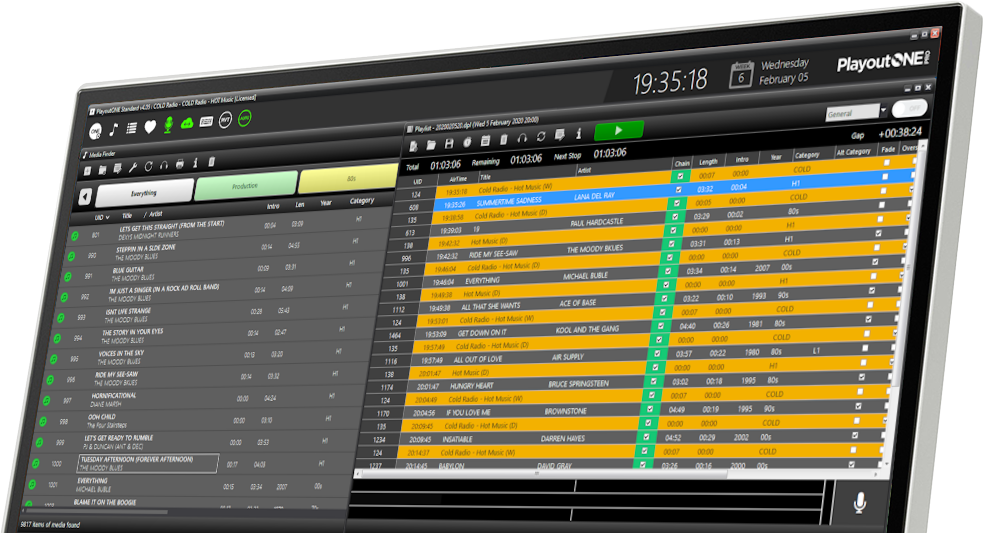The image size is (983, 533).
Task: Click the clock icon in Playlist toolbar
Action: 467,142
